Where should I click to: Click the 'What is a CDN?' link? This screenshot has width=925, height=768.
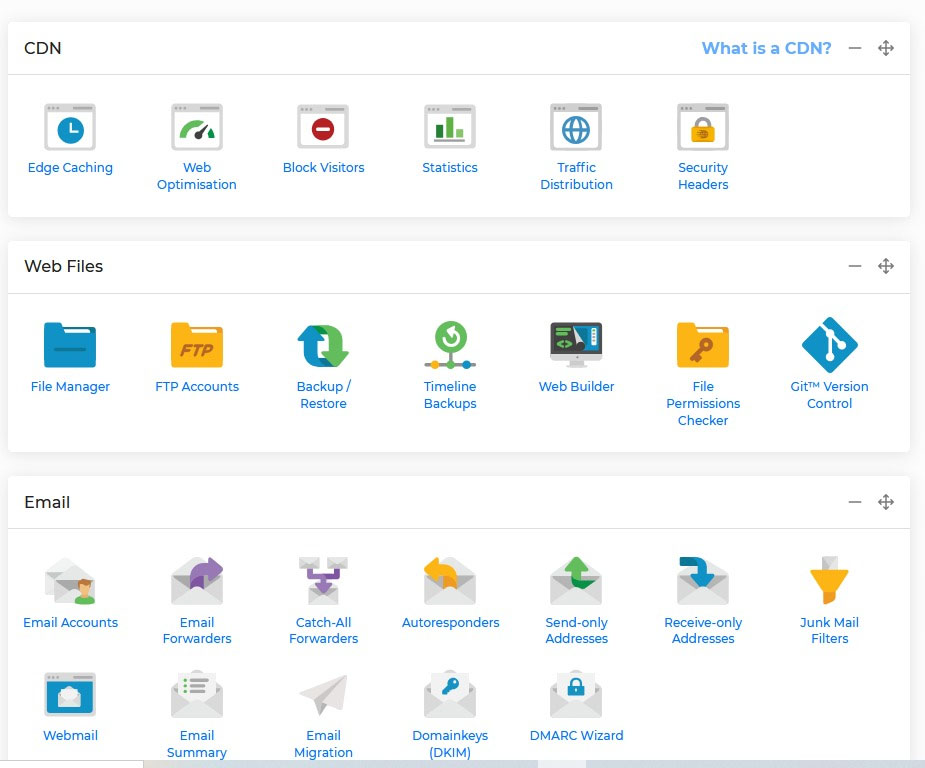[x=766, y=48]
